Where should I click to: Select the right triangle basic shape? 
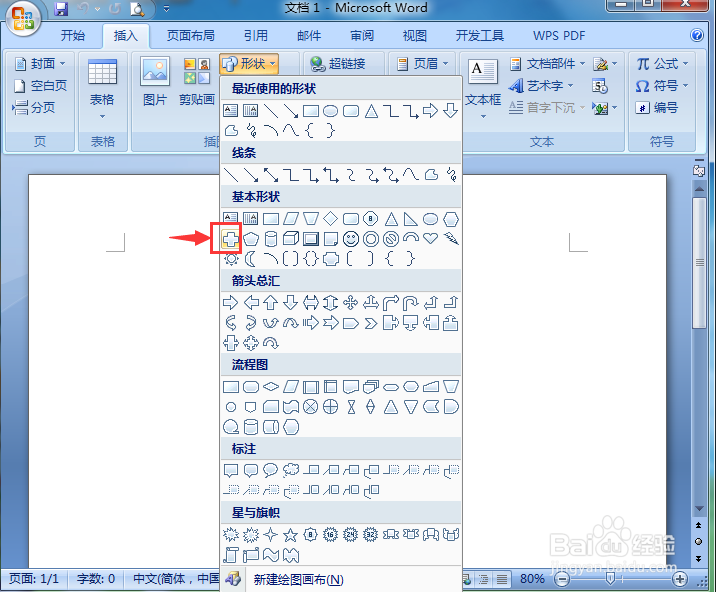point(411,219)
